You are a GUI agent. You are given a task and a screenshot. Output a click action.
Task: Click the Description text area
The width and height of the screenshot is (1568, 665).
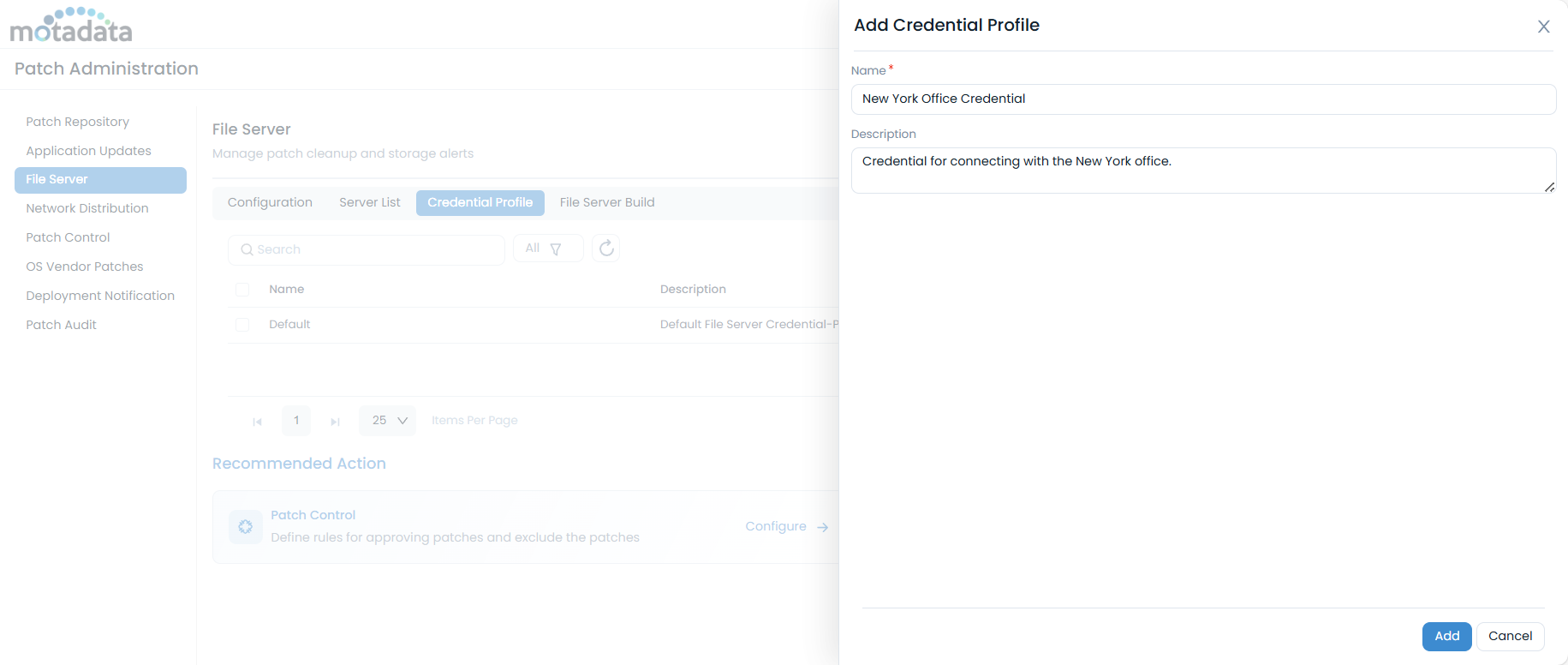point(1203,171)
